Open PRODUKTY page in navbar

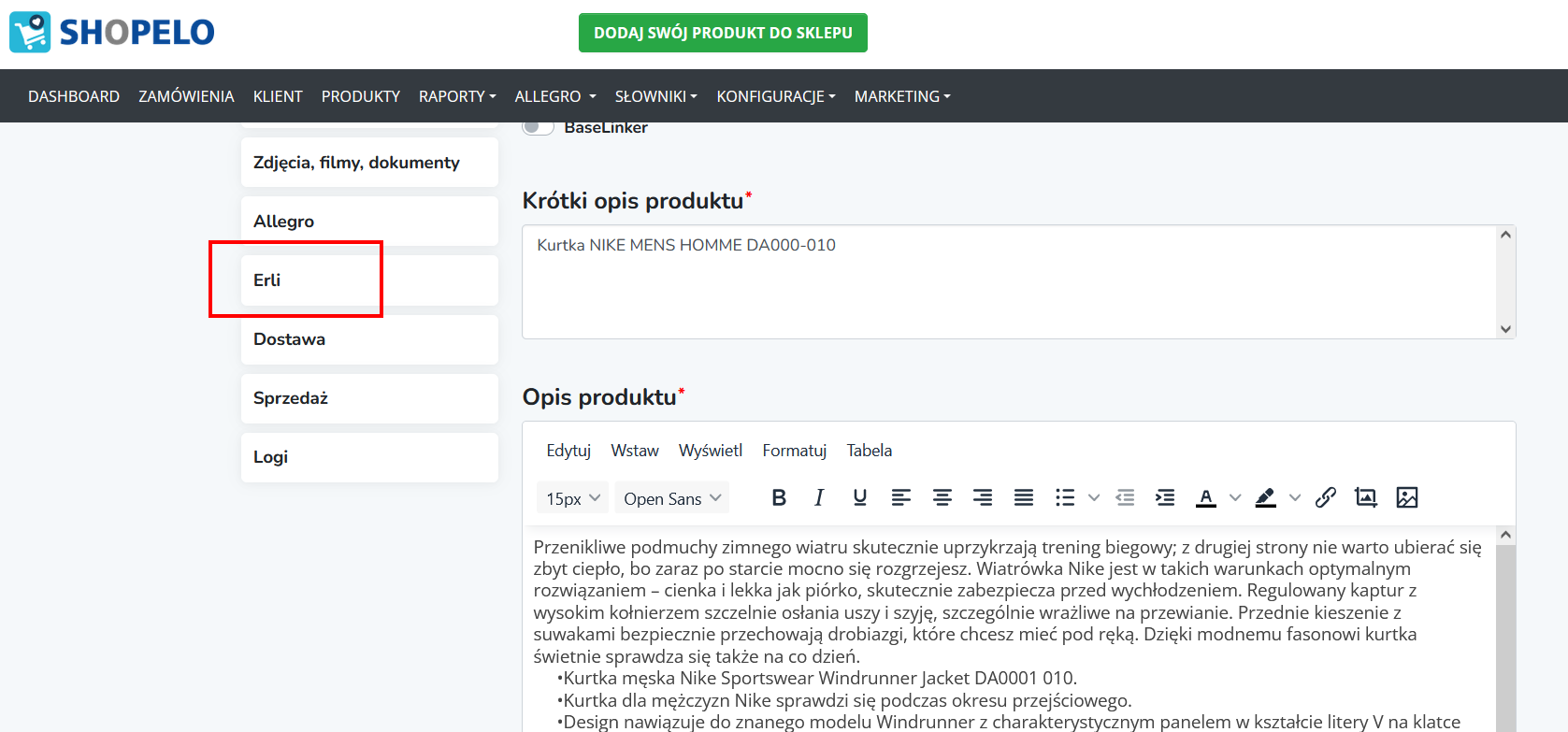coord(361,96)
